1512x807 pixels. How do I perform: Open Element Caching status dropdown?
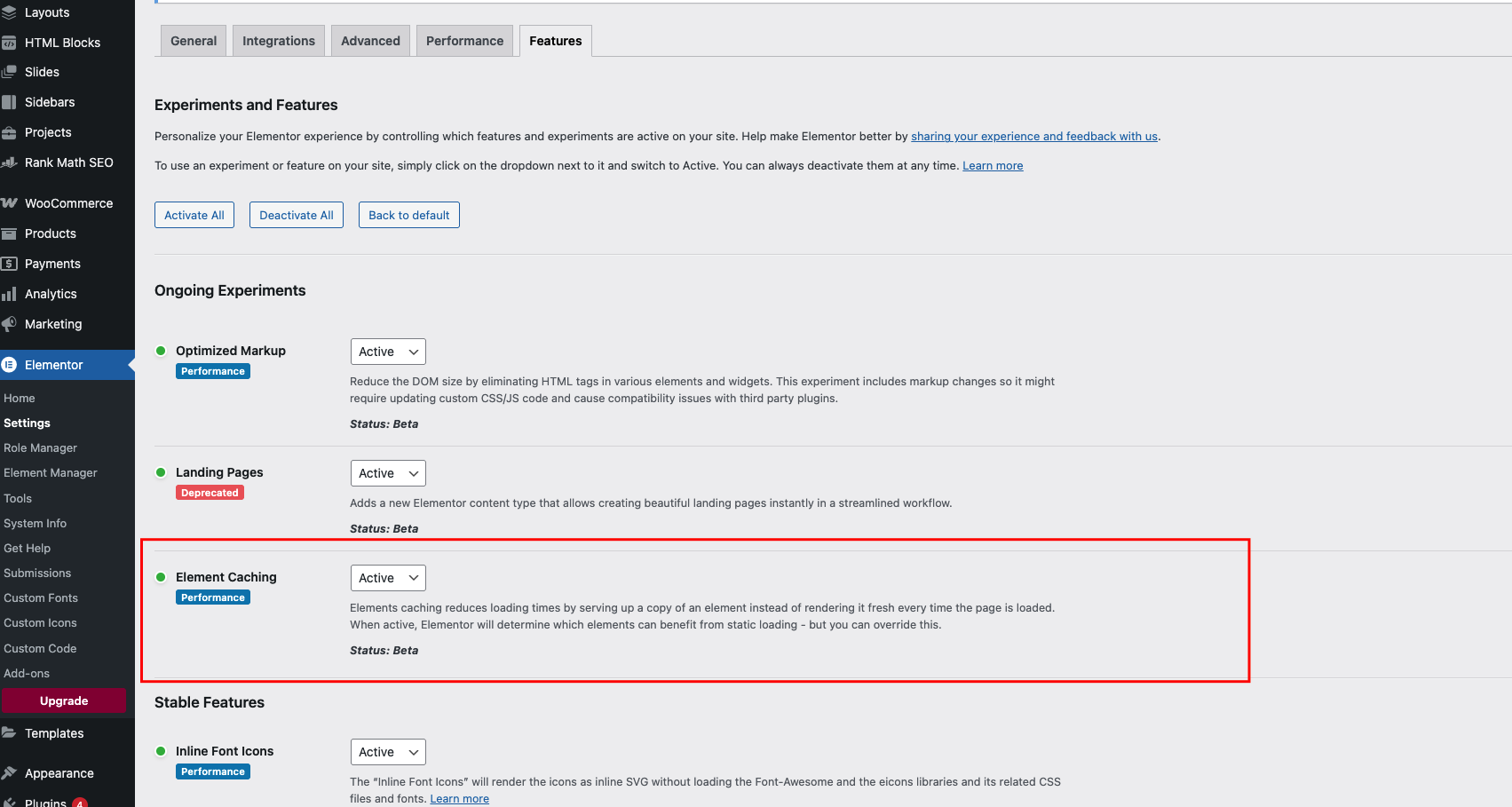click(388, 578)
